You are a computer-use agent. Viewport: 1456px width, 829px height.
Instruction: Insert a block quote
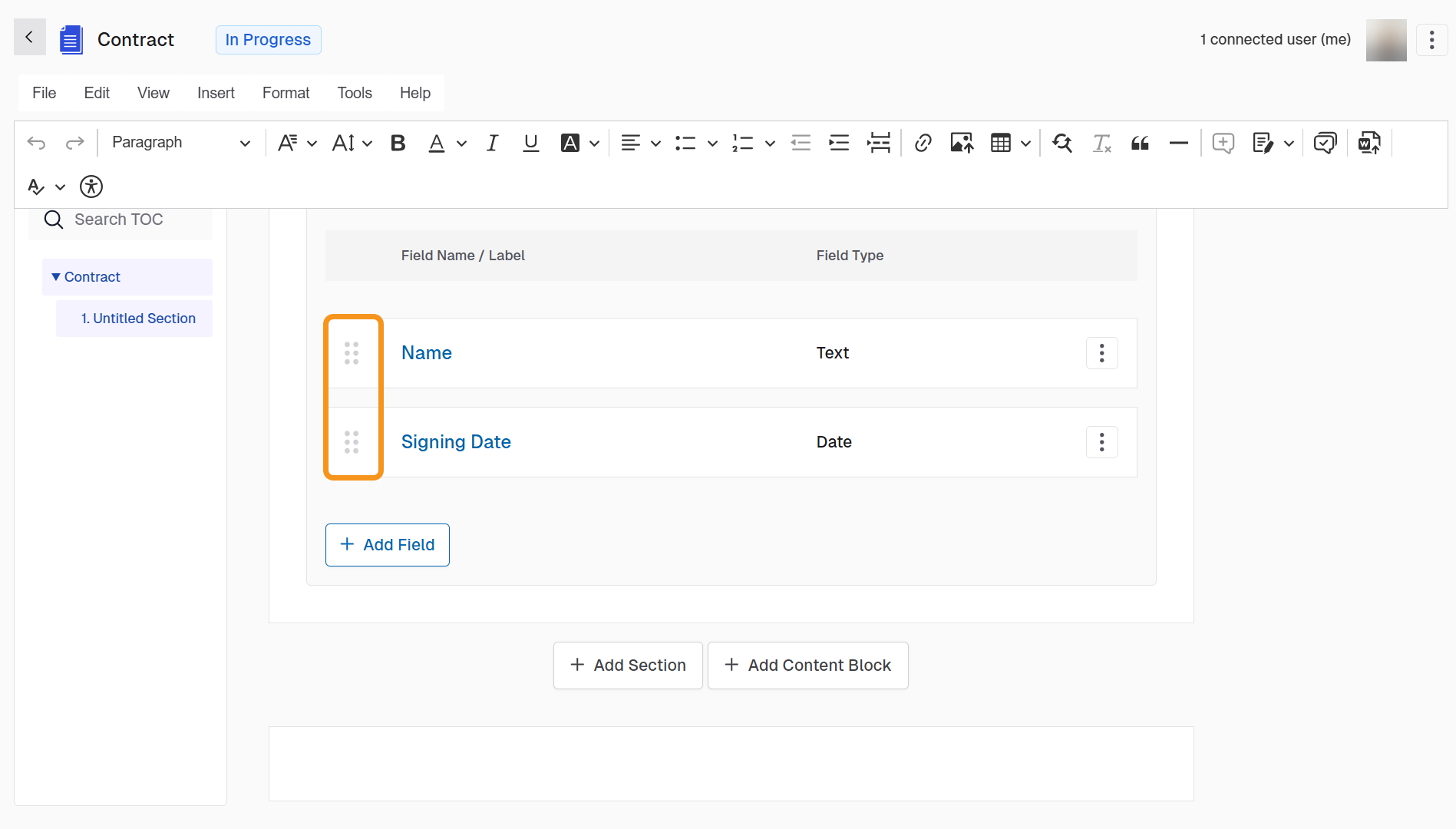pyautogui.click(x=1140, y=143)
